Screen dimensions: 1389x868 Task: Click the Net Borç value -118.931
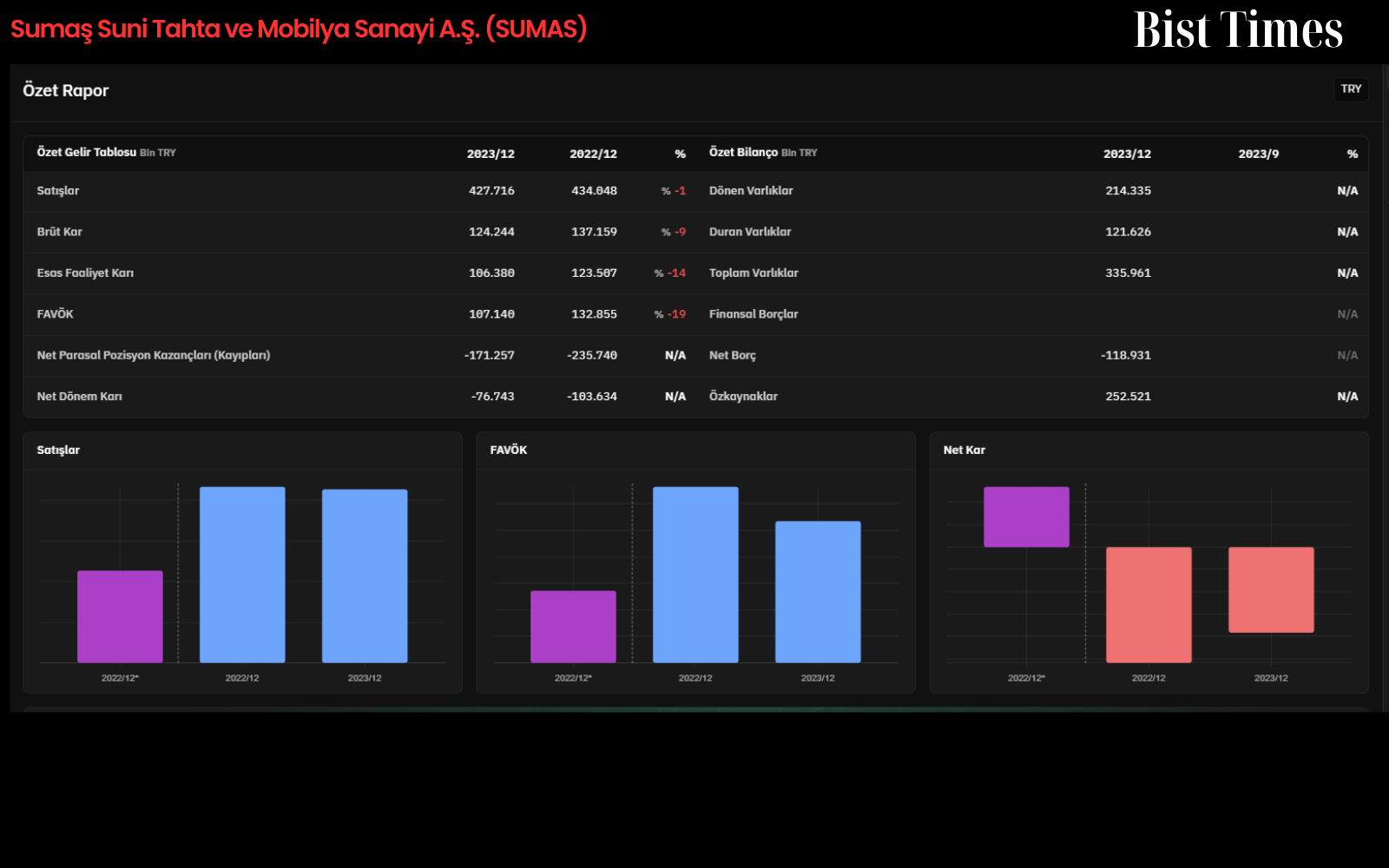coord(1126,355)
